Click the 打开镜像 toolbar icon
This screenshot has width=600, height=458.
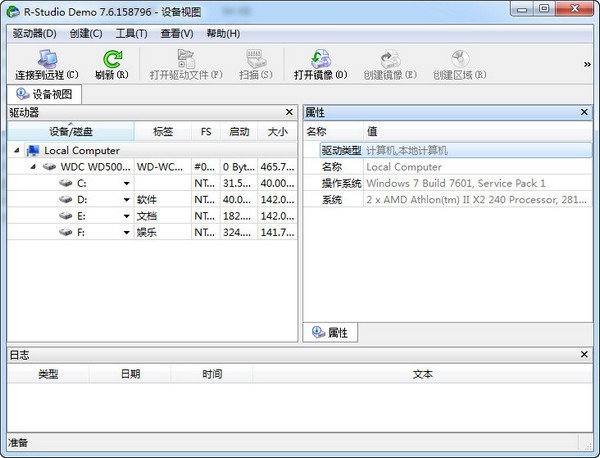tap(320, 59)
